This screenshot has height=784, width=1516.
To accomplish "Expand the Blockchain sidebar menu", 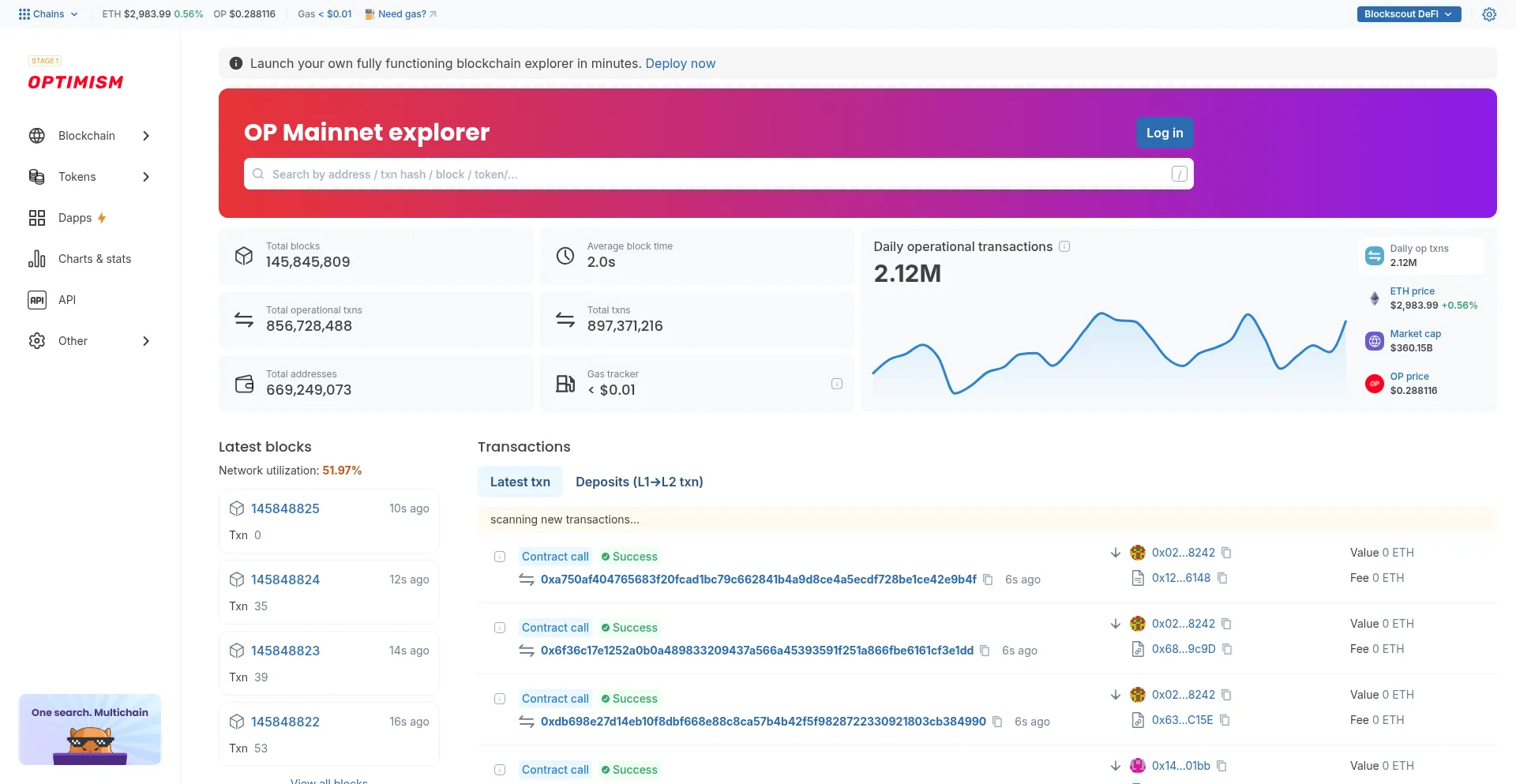I will point(88,136).
